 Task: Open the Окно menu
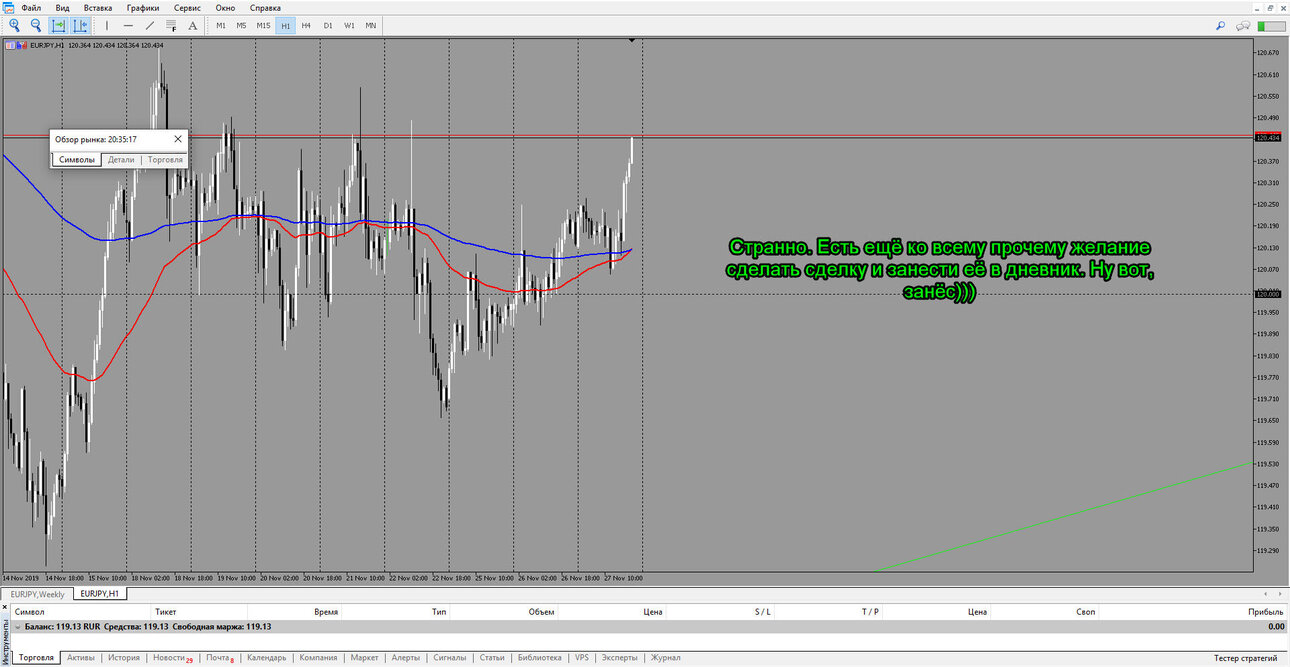[225, 8]
